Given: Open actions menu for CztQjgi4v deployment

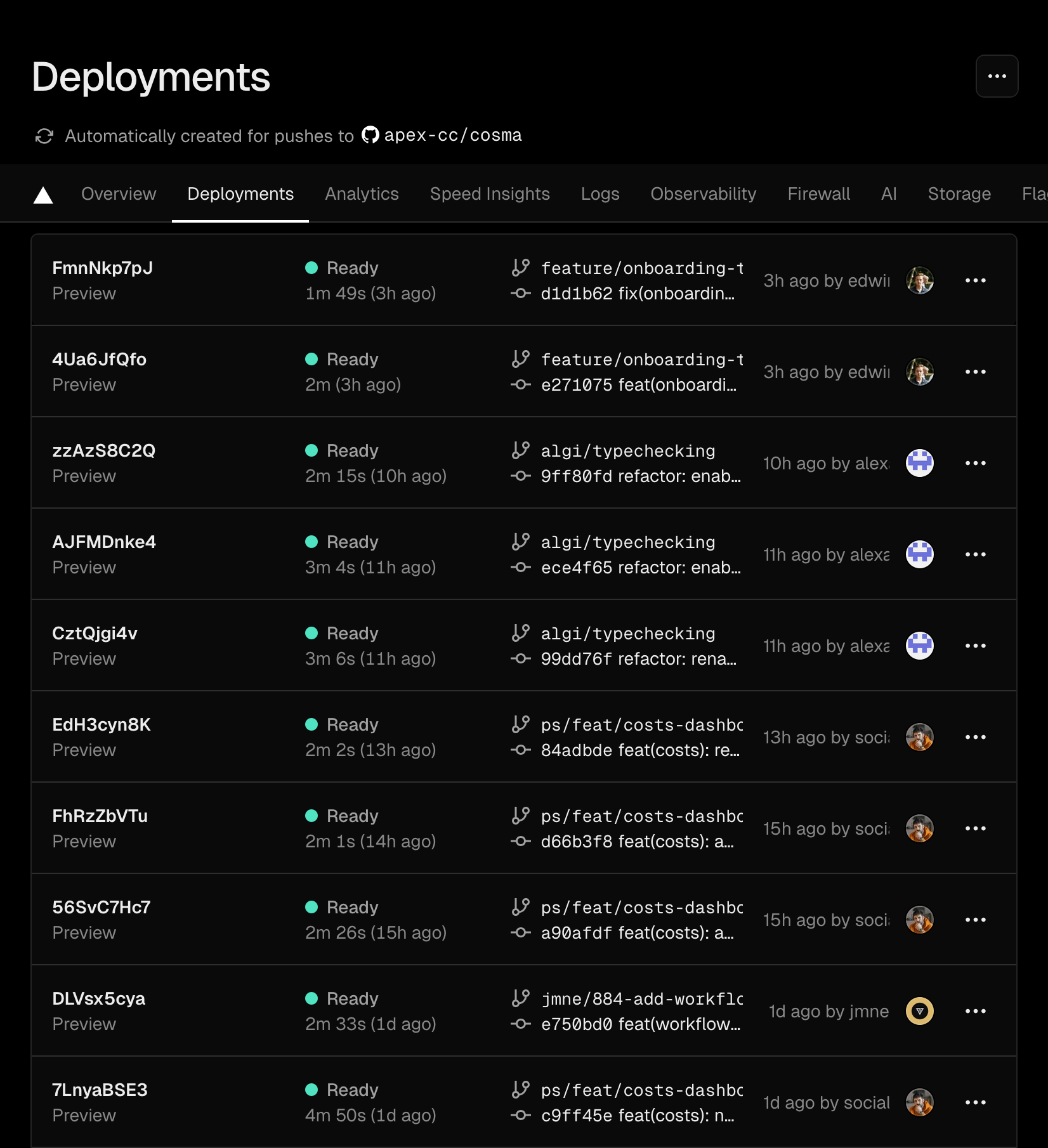Looking at the screenshot, I should click(975, 646).
